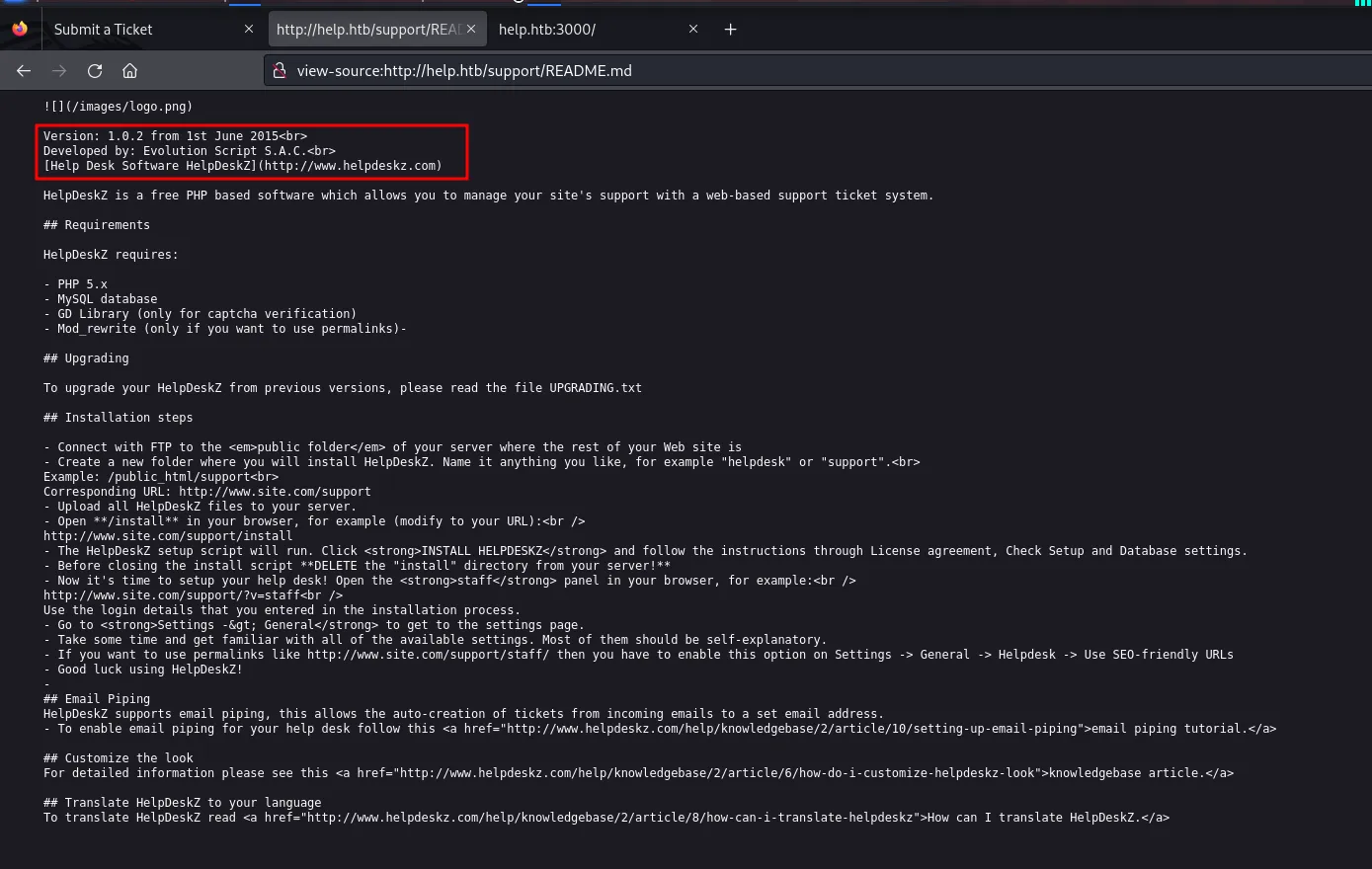Click the how-can-i-translate-helpdeskz link line

[x=606, y=818]
